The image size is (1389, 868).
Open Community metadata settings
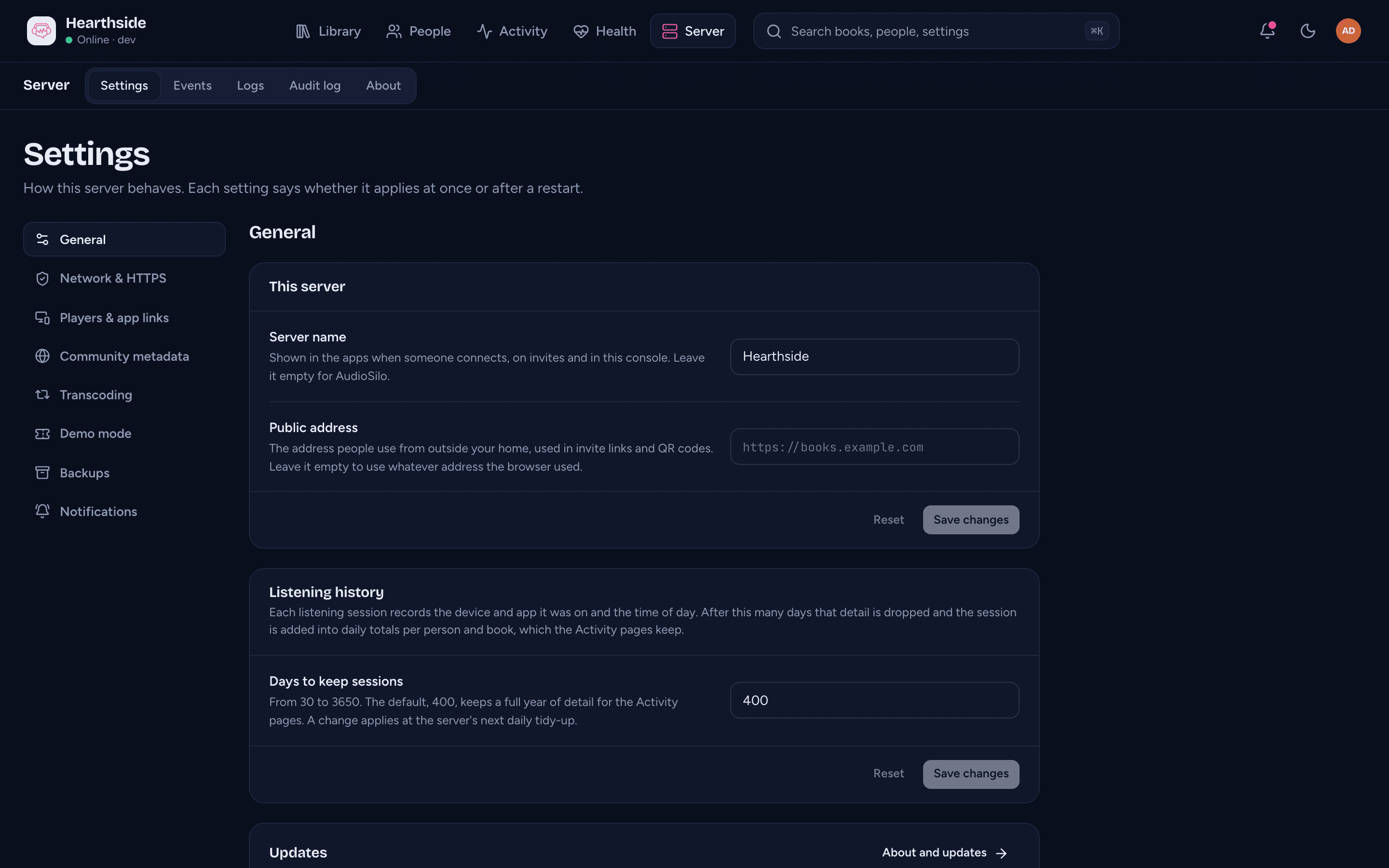tap(124, 356)
